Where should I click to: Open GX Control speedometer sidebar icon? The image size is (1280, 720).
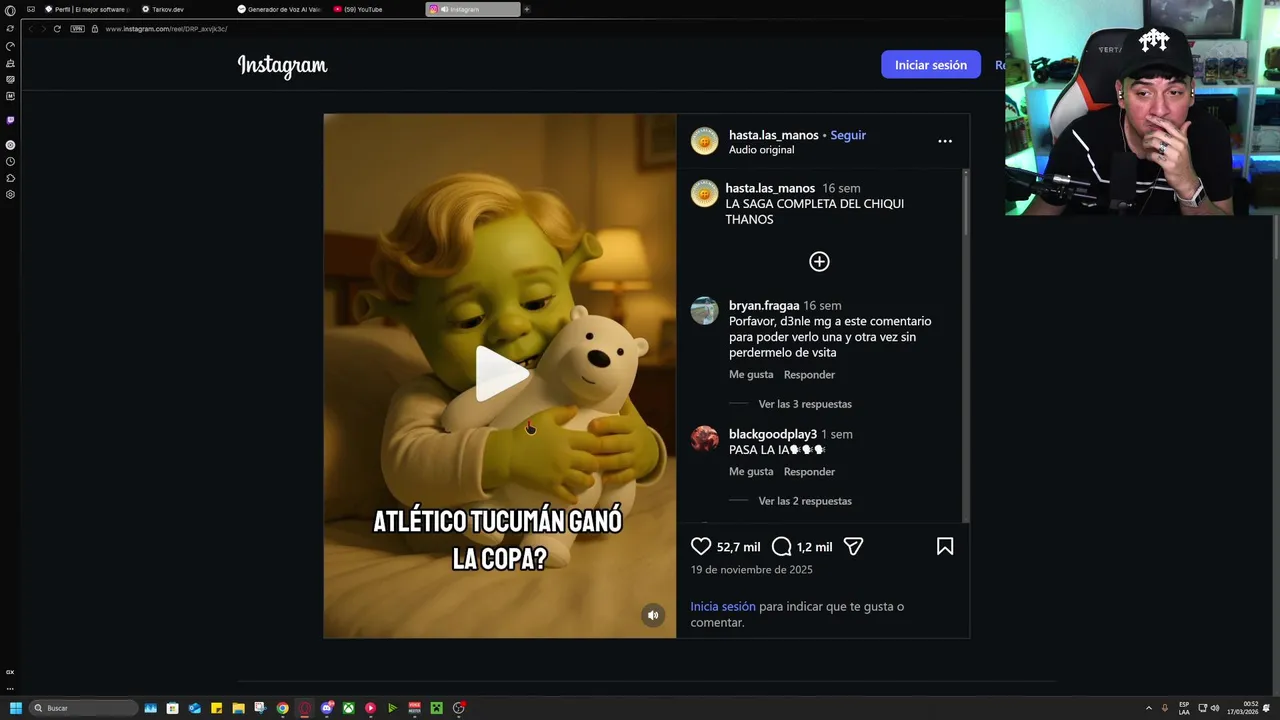click(10, 46)
